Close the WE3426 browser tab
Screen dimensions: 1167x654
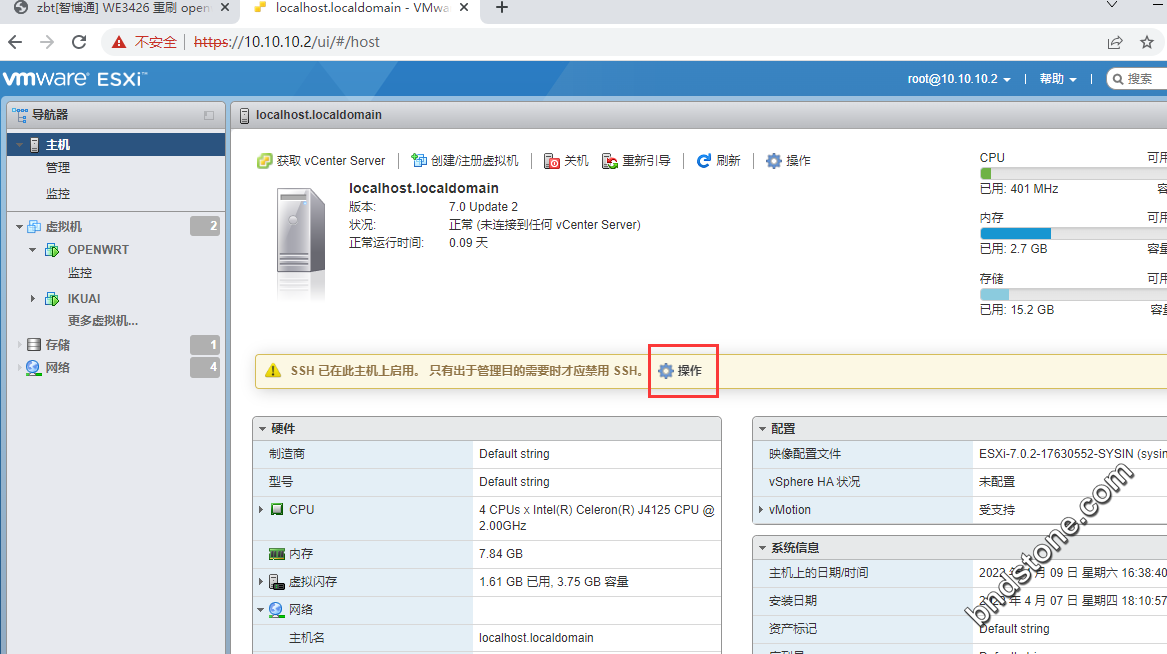coord(225,8)
